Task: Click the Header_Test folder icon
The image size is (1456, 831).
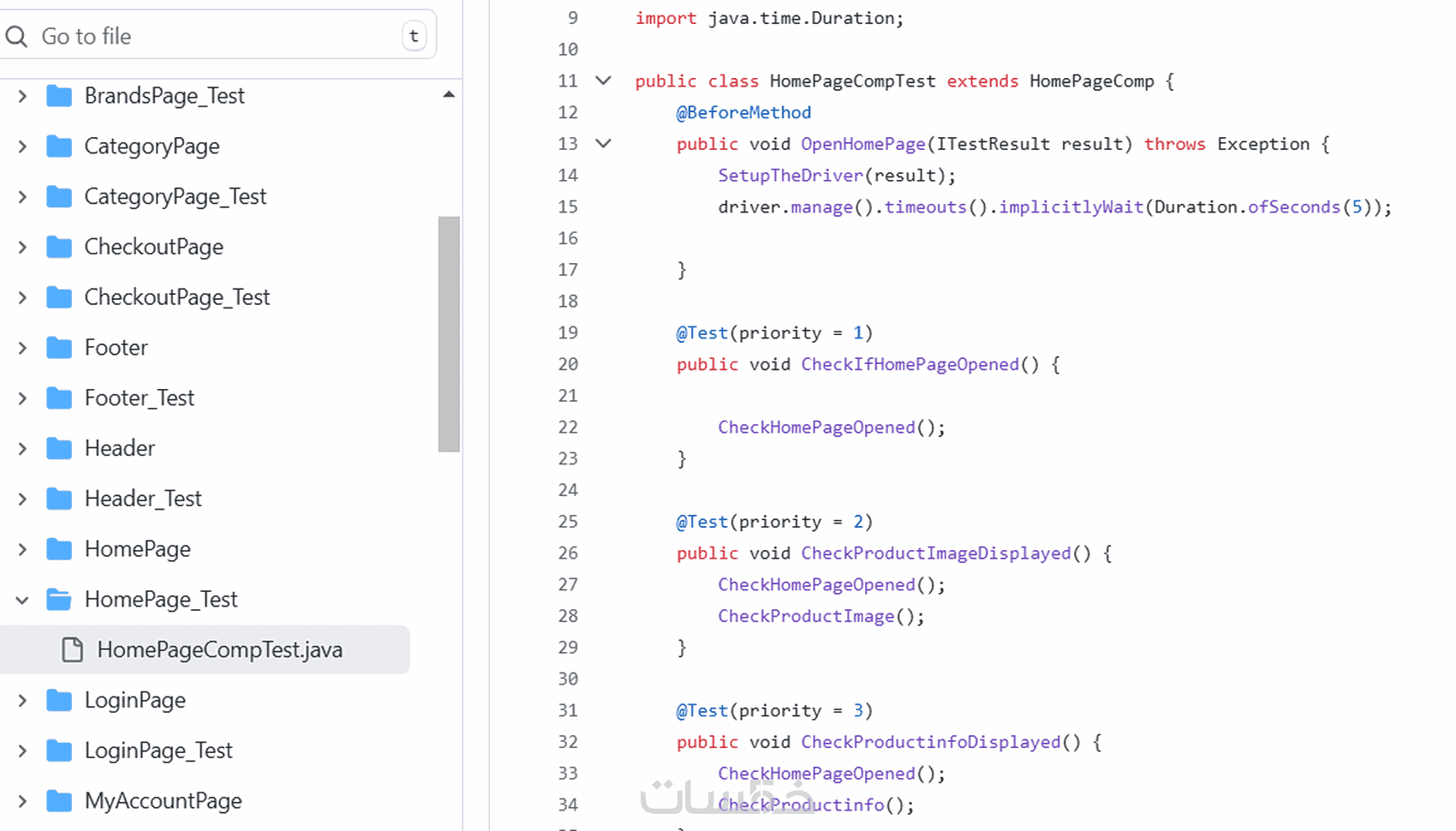Action: 59,499
